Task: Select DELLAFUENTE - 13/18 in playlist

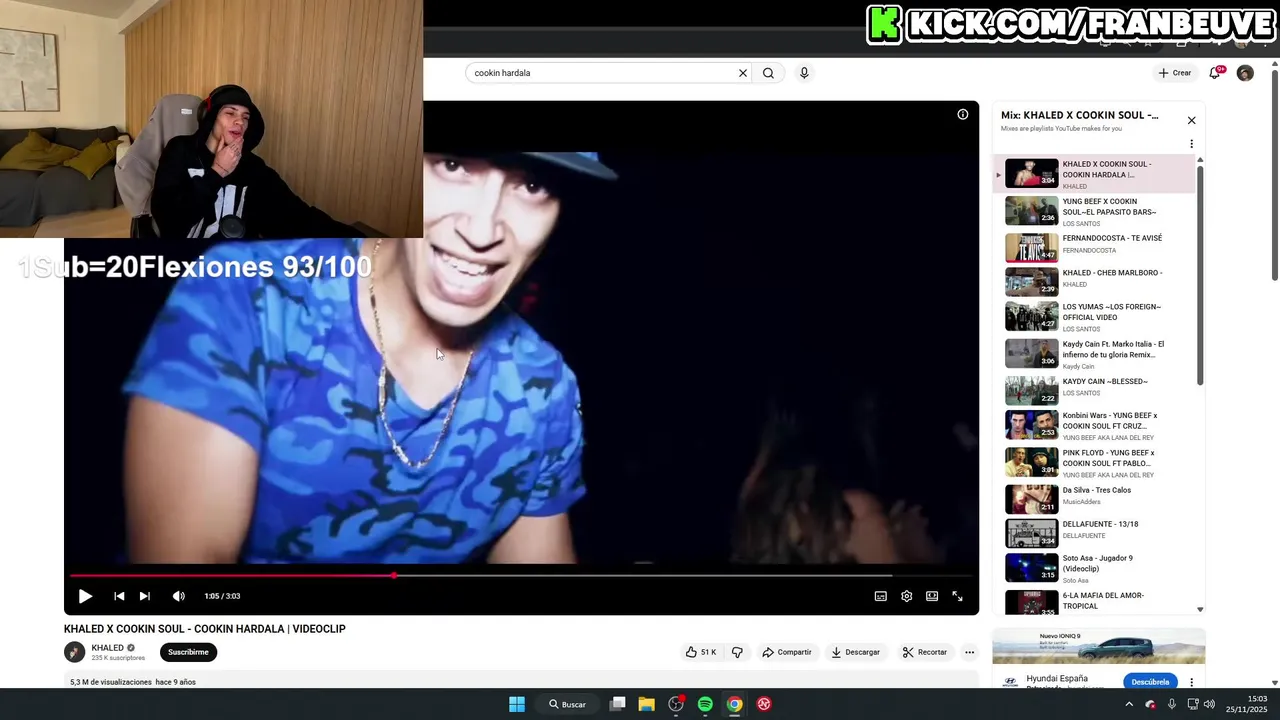Action: [1095, 532]
